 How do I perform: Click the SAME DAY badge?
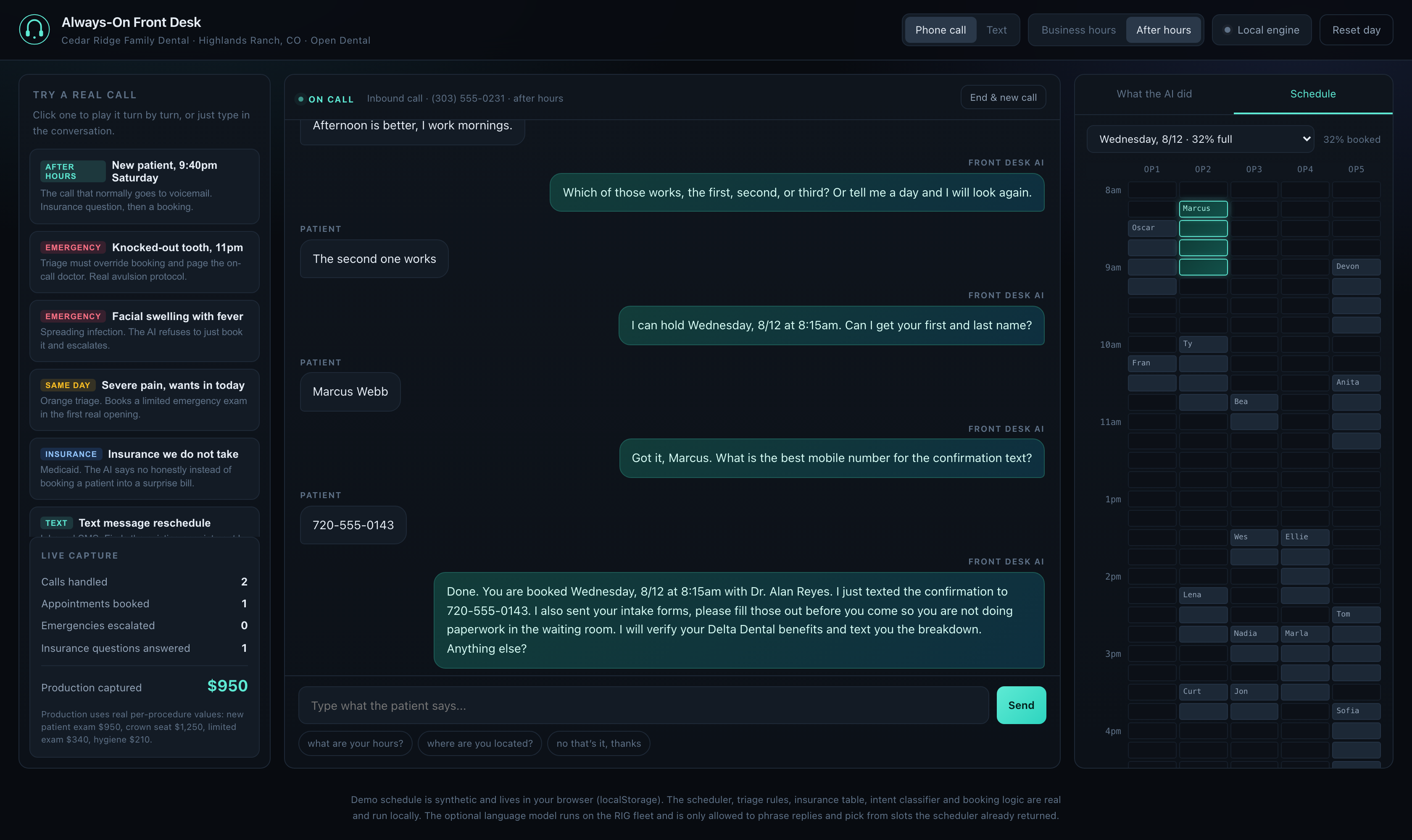click(68, 385)
